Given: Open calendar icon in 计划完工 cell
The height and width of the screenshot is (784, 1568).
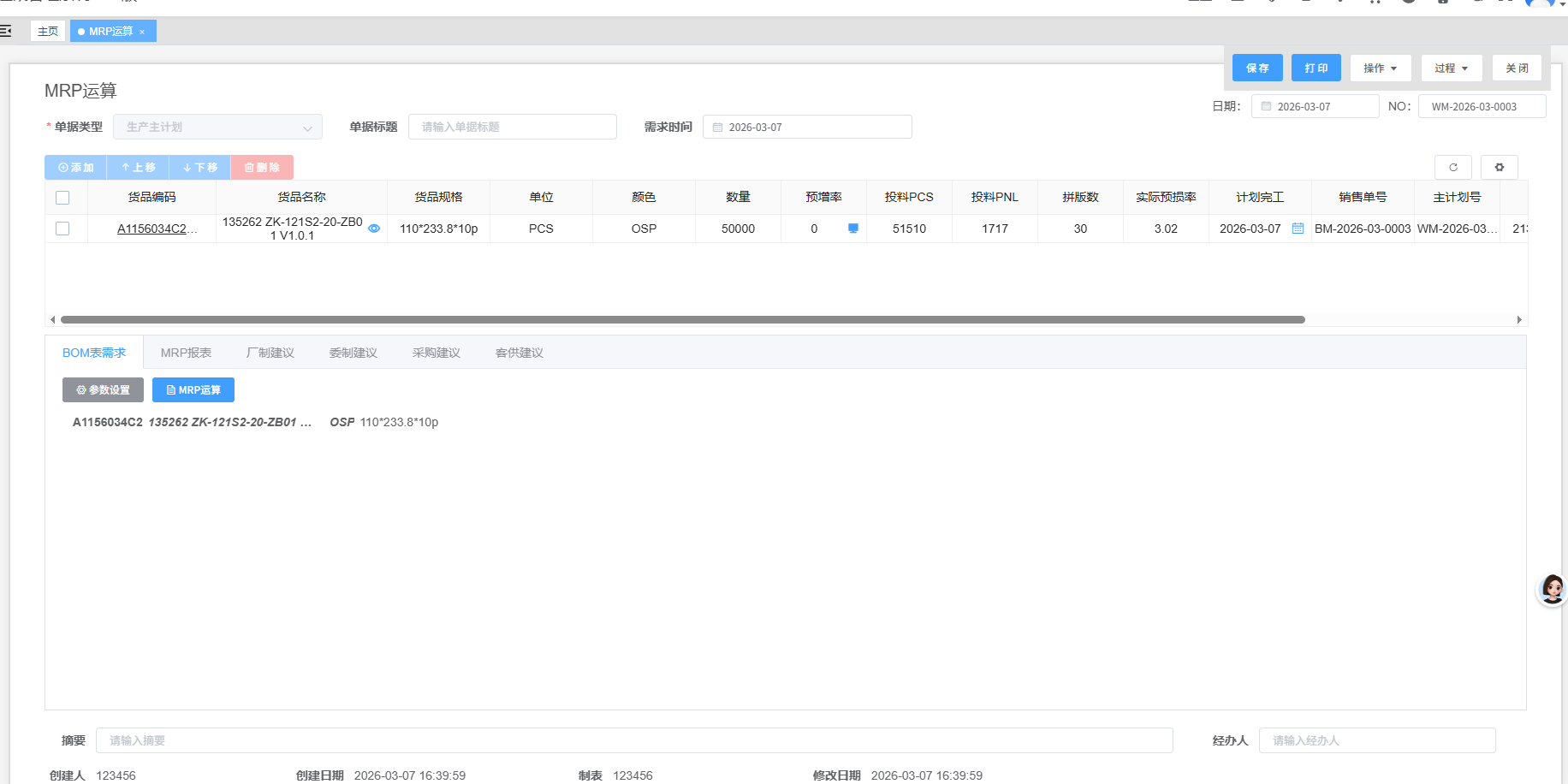Looking at the screenshot, I should point(1298,229).
